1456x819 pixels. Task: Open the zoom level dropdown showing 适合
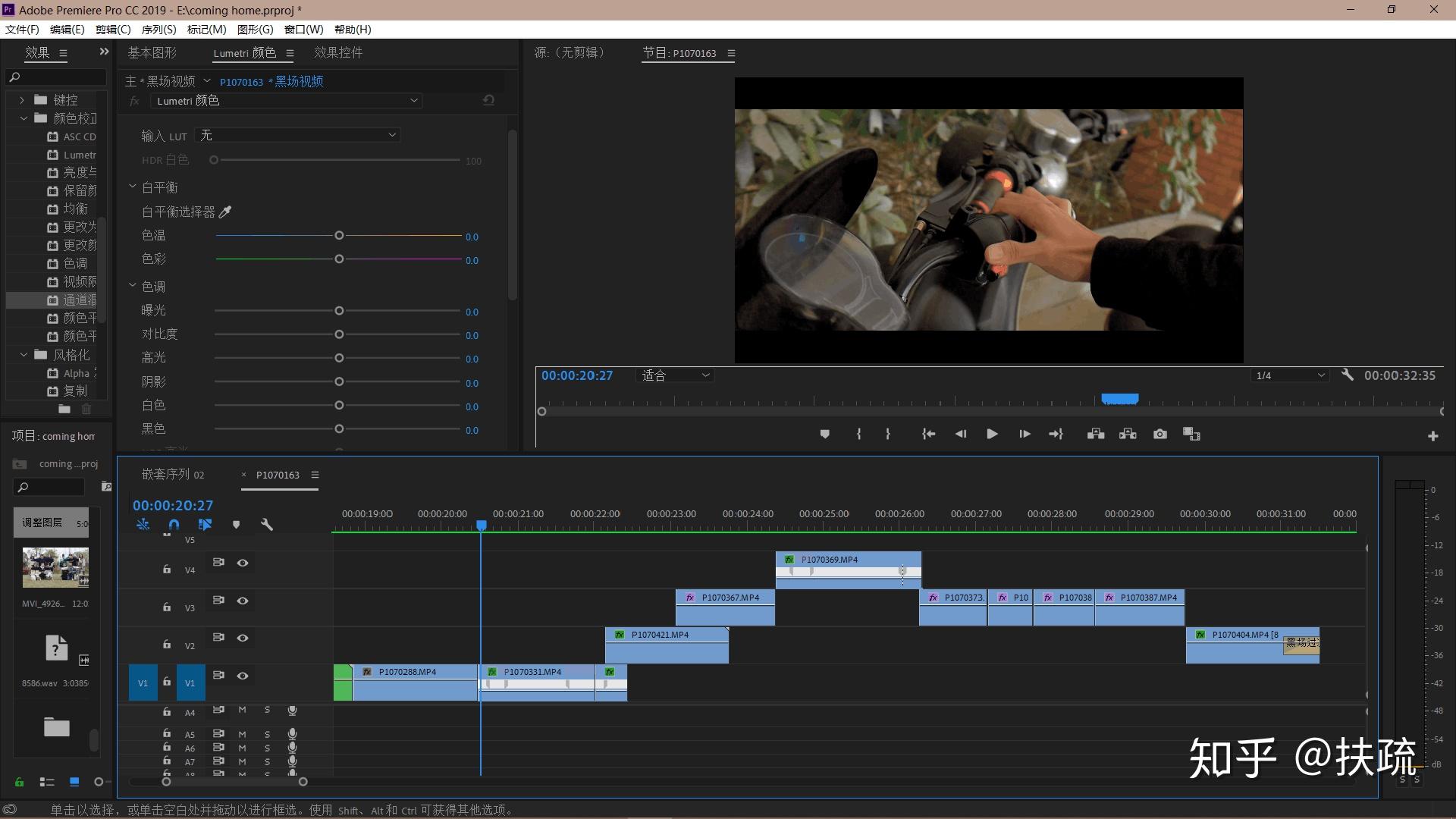click(675, 375)
